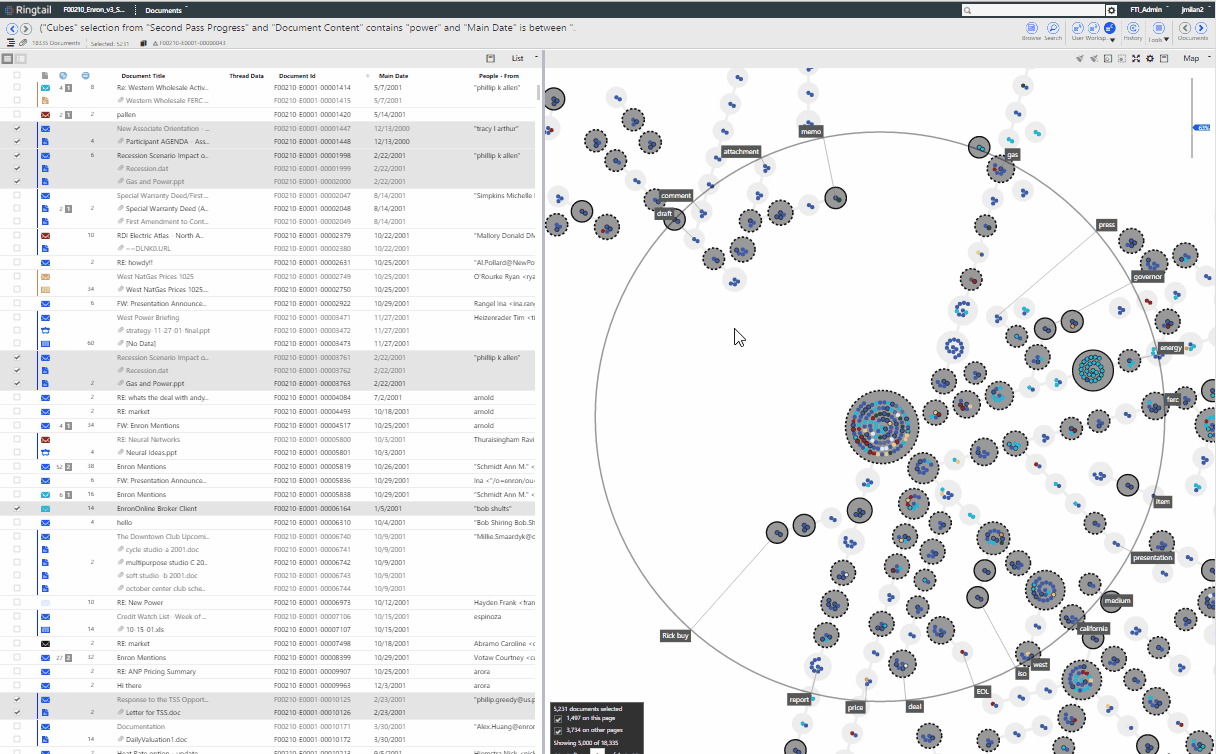
Task: Click the paperclip icon near document count
Action: click(x=23, y=43)
